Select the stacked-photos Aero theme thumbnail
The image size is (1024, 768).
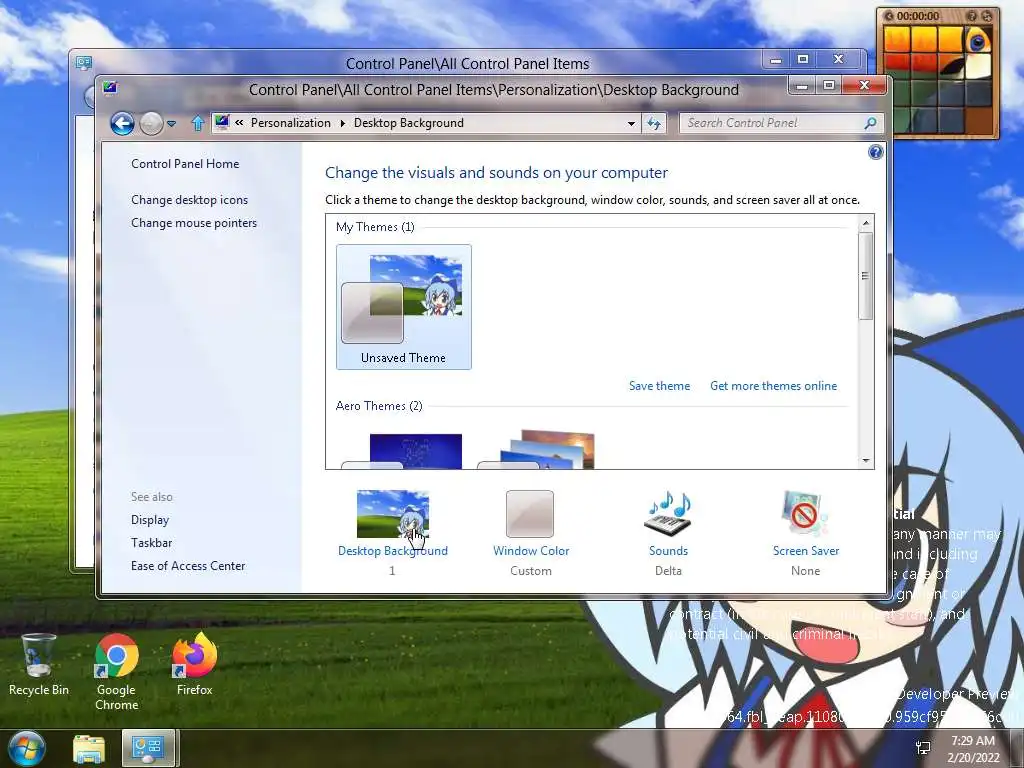[537, 449]
